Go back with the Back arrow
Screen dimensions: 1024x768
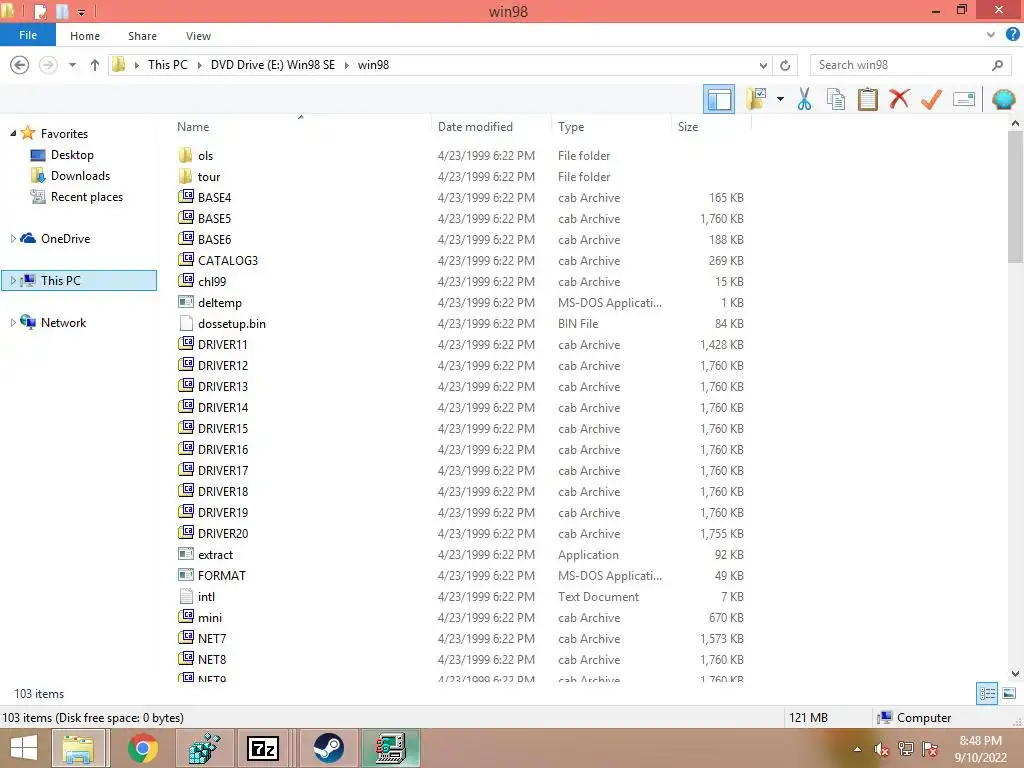20,65
